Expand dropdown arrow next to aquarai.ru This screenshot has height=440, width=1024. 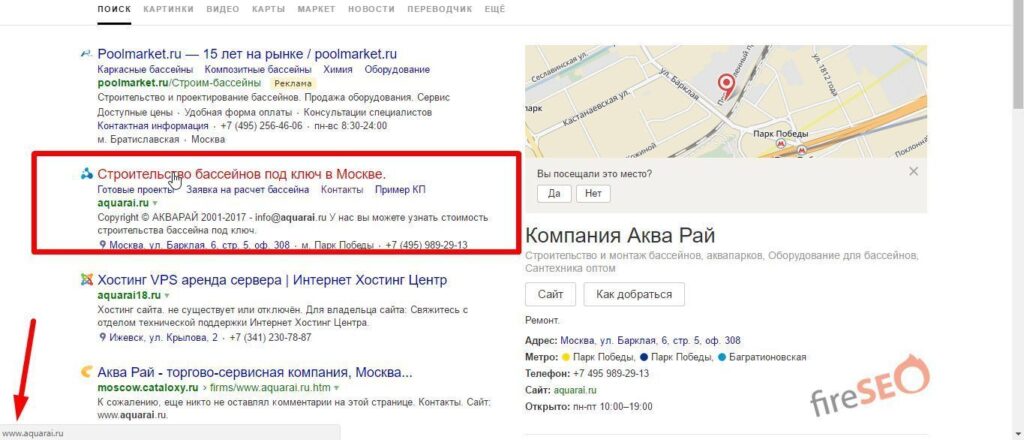click(x=155, y=203)
